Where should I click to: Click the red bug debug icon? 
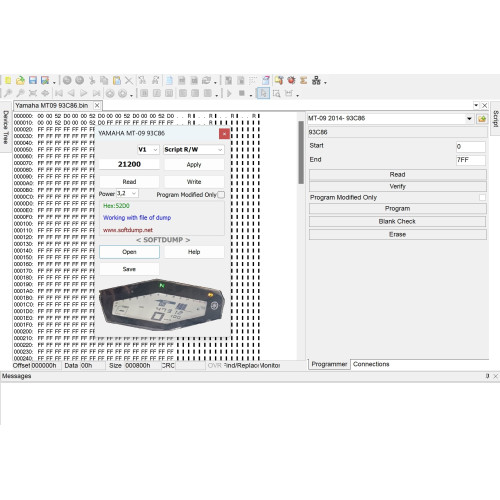coord(291,80)
